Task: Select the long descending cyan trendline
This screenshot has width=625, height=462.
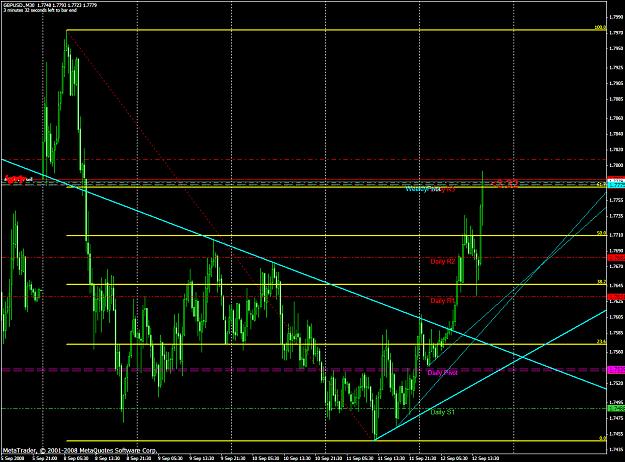Action: (x=303, y=274)
